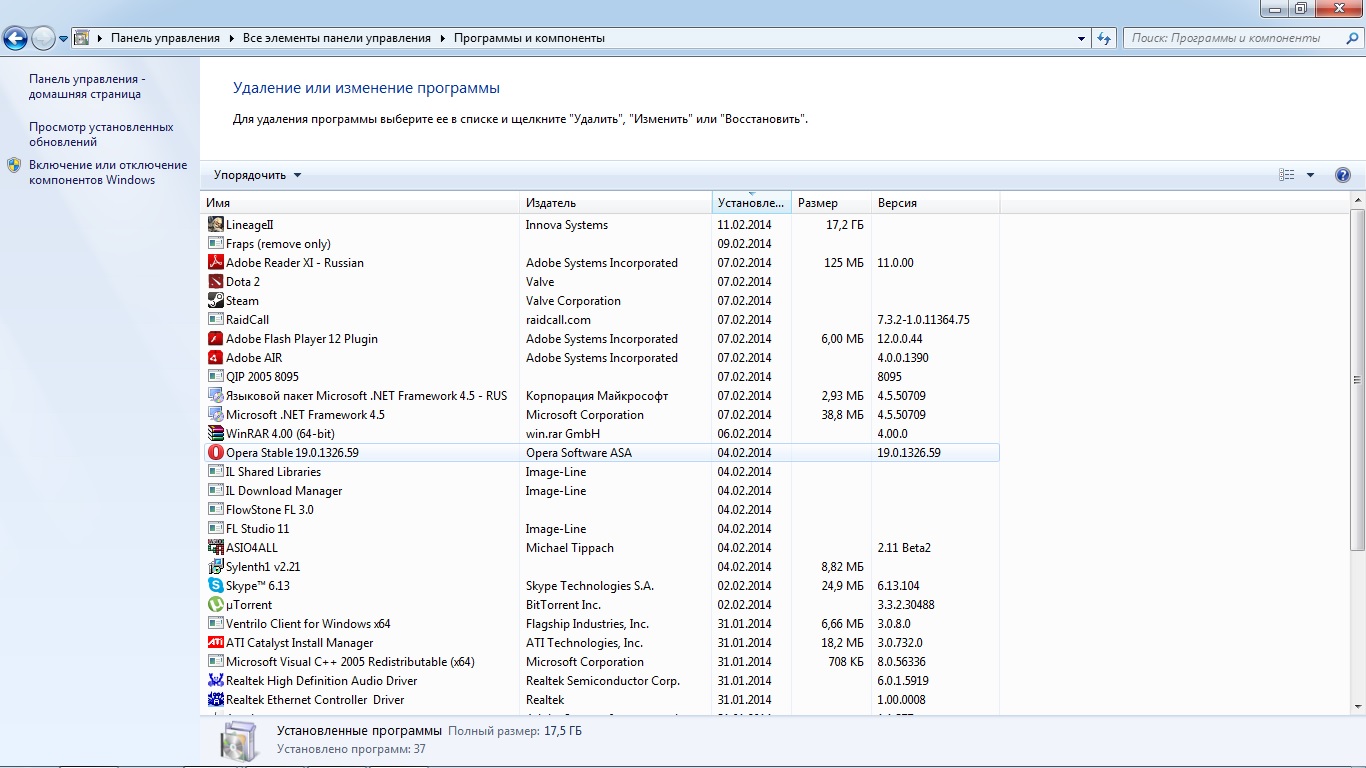Click the ATI Catalyst Install Manager icon

tap(215, 643)
